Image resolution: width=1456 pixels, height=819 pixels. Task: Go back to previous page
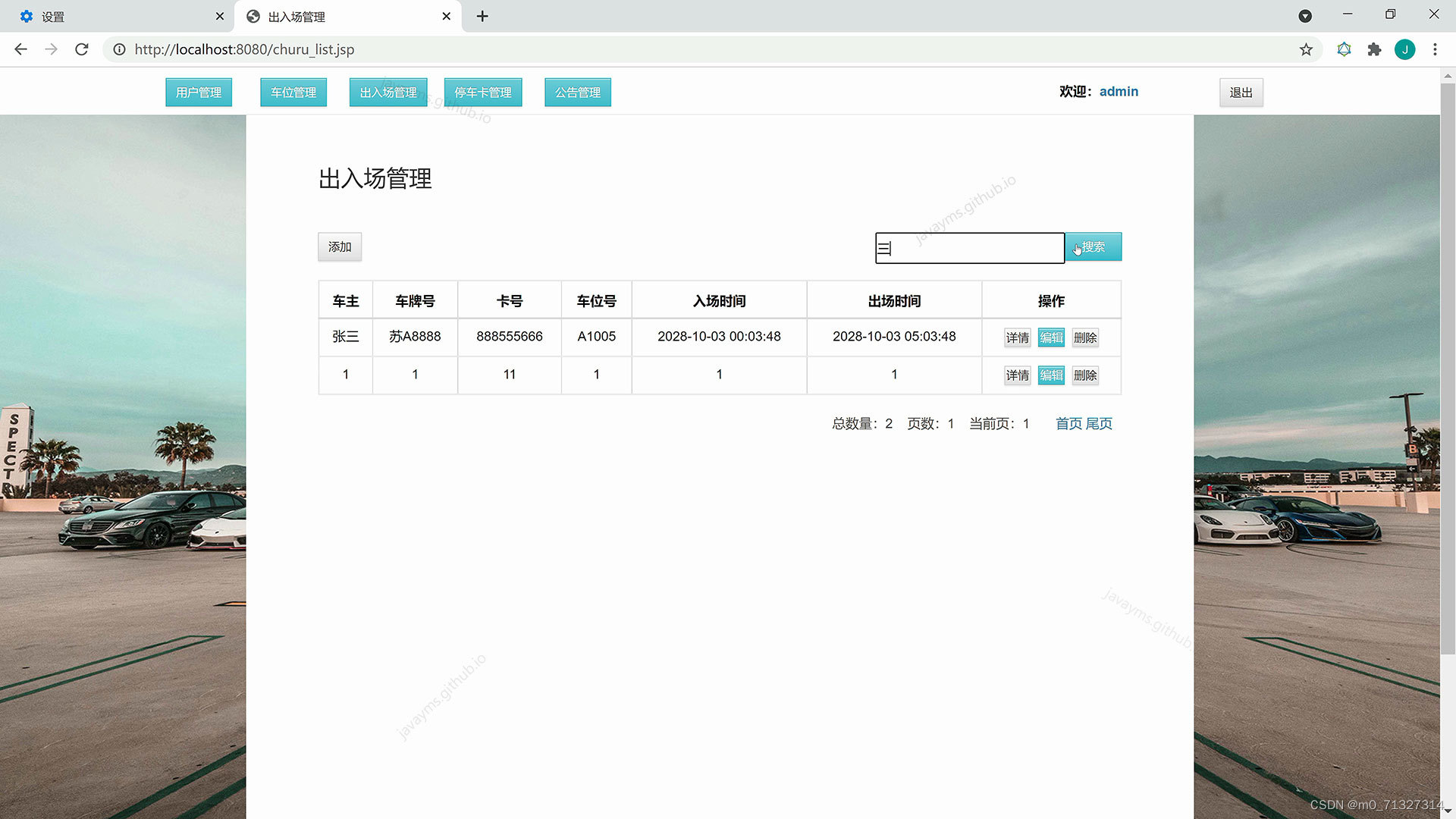coord(20,49)
